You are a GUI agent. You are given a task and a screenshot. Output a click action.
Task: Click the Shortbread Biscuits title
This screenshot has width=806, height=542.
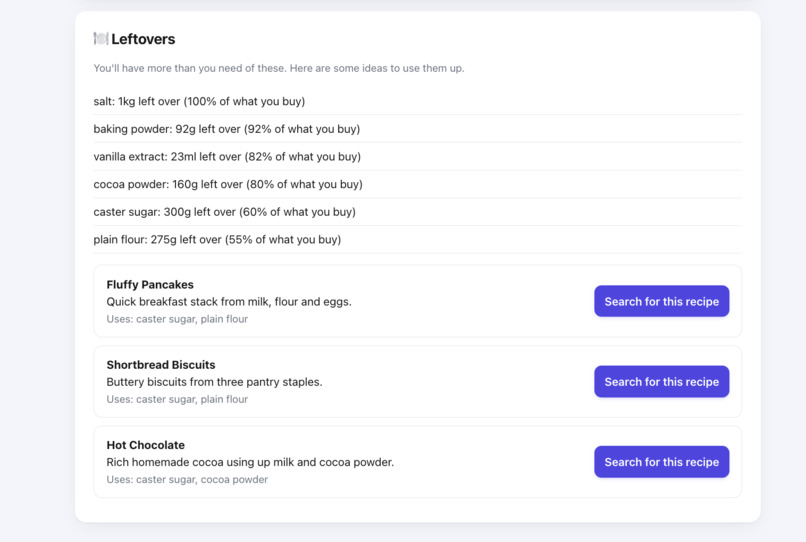coord(161,365)
